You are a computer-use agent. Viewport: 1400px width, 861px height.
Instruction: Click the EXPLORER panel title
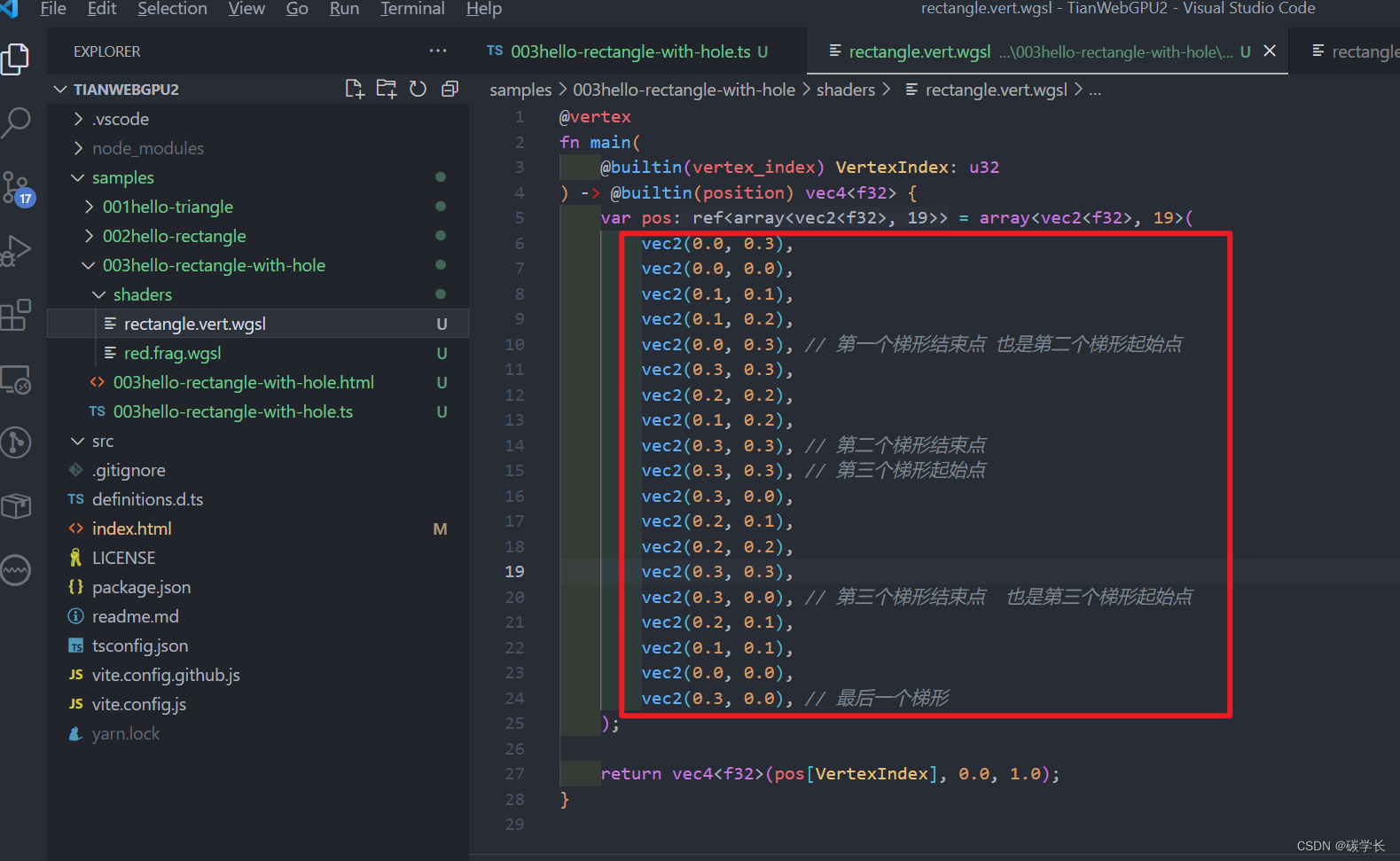106,51
